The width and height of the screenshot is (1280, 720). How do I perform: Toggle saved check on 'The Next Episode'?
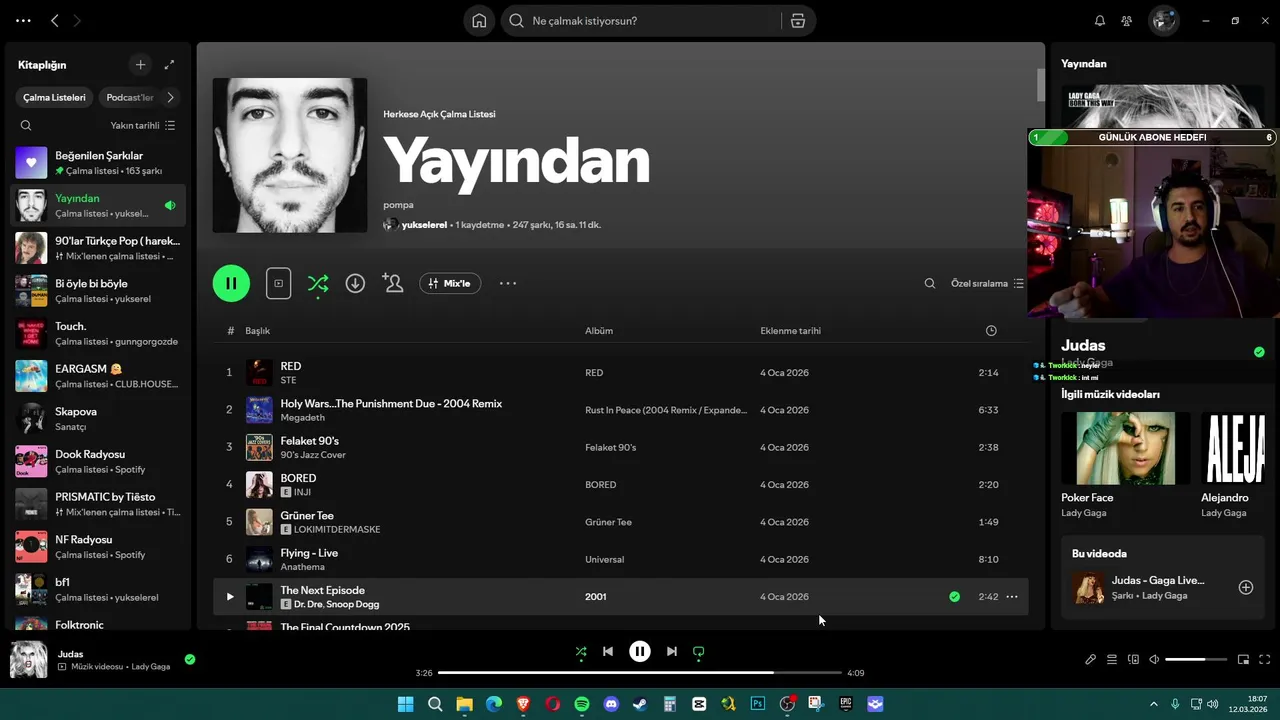(954, 597)
